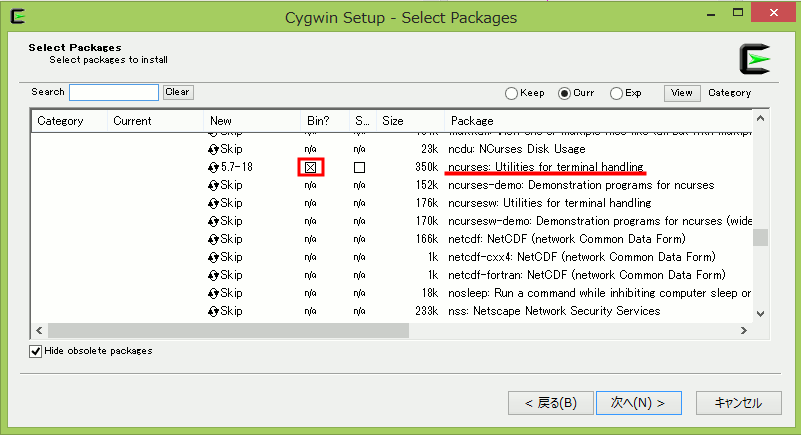Click the Cygwin icon in the title bar
801x435 pixels.
15,16
